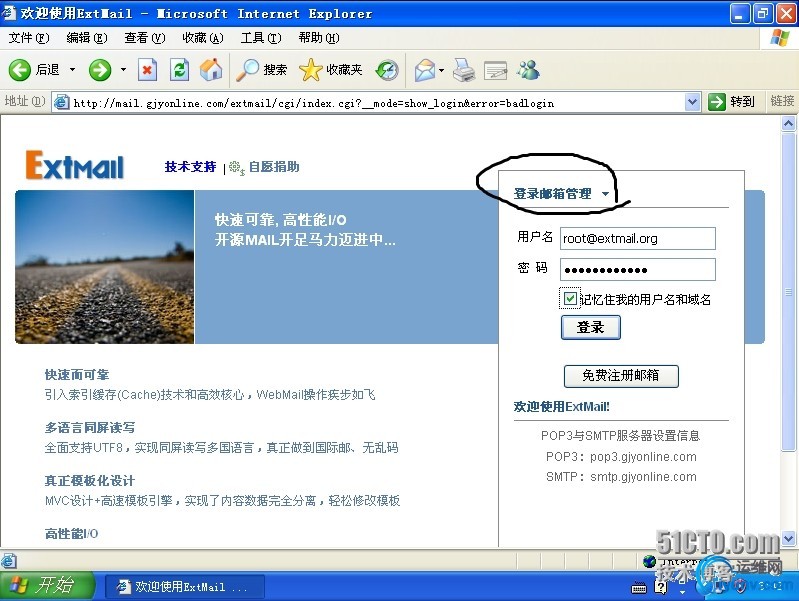Click the address bar URL field
This screenshot has width=799, height=601.
click(x=377, y=102)
